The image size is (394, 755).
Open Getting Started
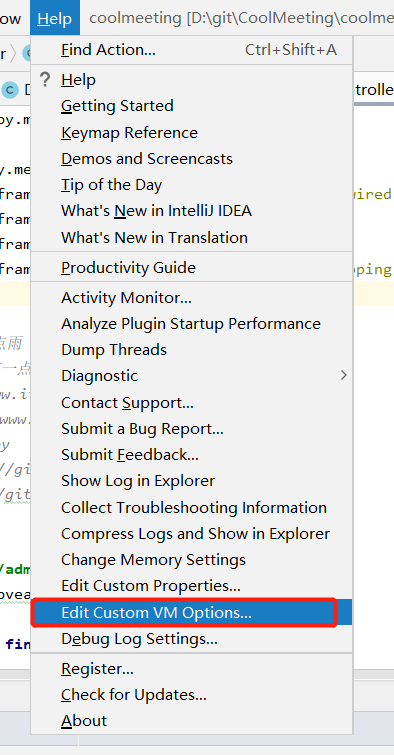tap(192, 106)
